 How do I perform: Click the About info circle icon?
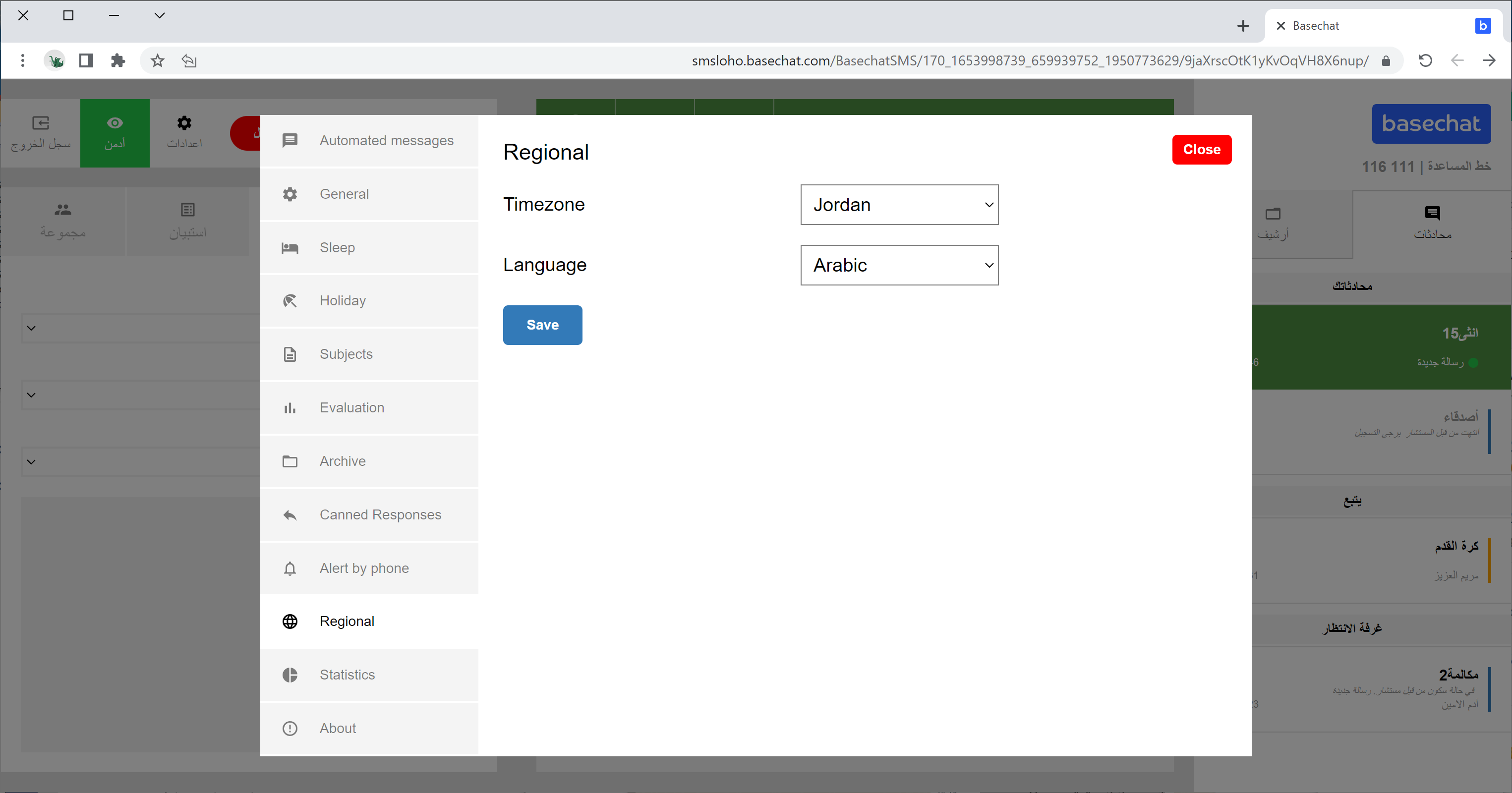[x=290, y=729]
